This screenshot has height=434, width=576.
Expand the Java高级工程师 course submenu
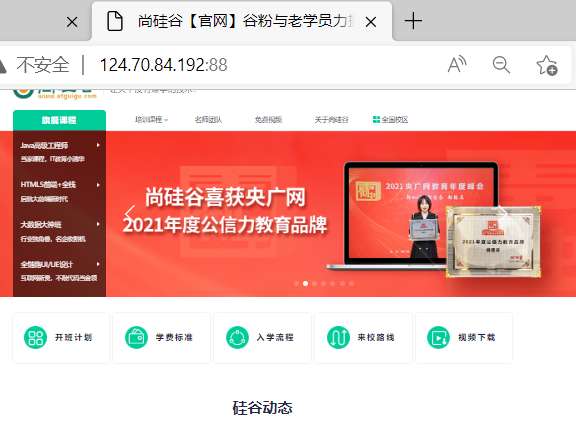[x=60, y=146]
